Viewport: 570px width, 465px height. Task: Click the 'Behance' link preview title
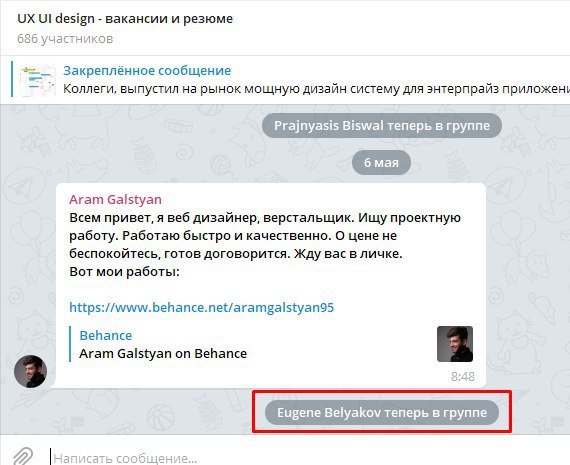106,335
